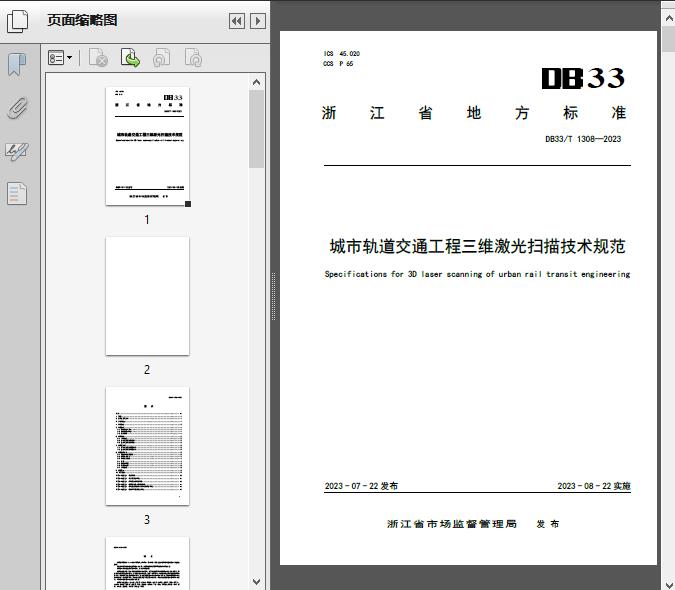The height and width of the screenshot is (590, 675).
Task: Click document view scroll up arrow
Action: (x=669, y=18)
